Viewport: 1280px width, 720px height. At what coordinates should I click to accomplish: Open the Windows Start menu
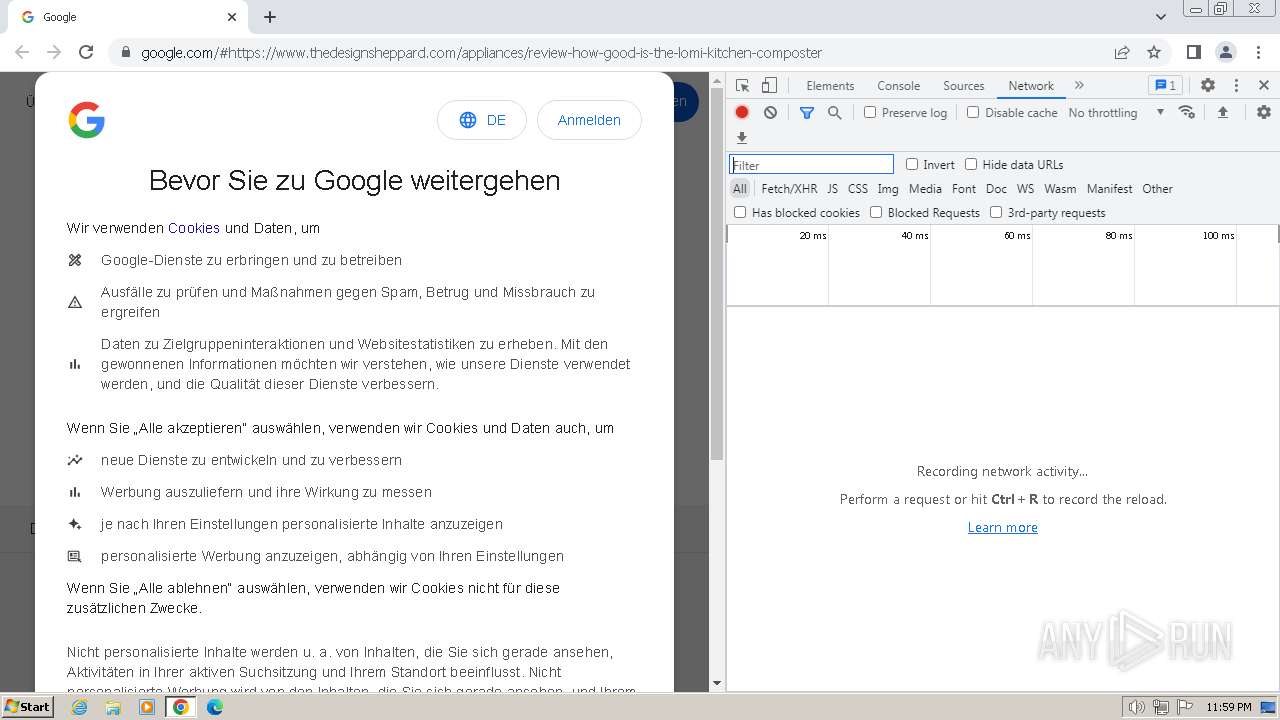click(28, 706)
